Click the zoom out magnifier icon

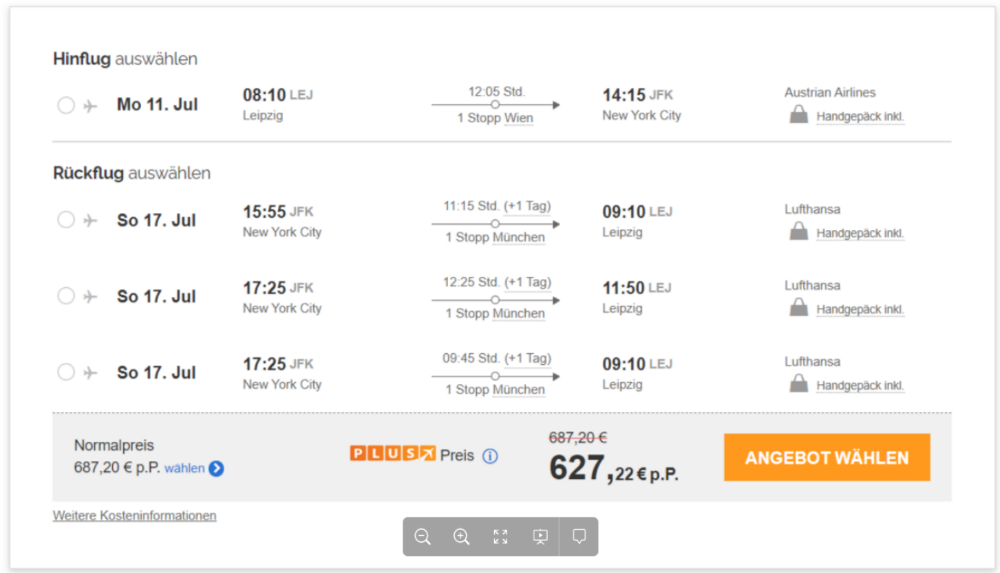click(422, 537)
